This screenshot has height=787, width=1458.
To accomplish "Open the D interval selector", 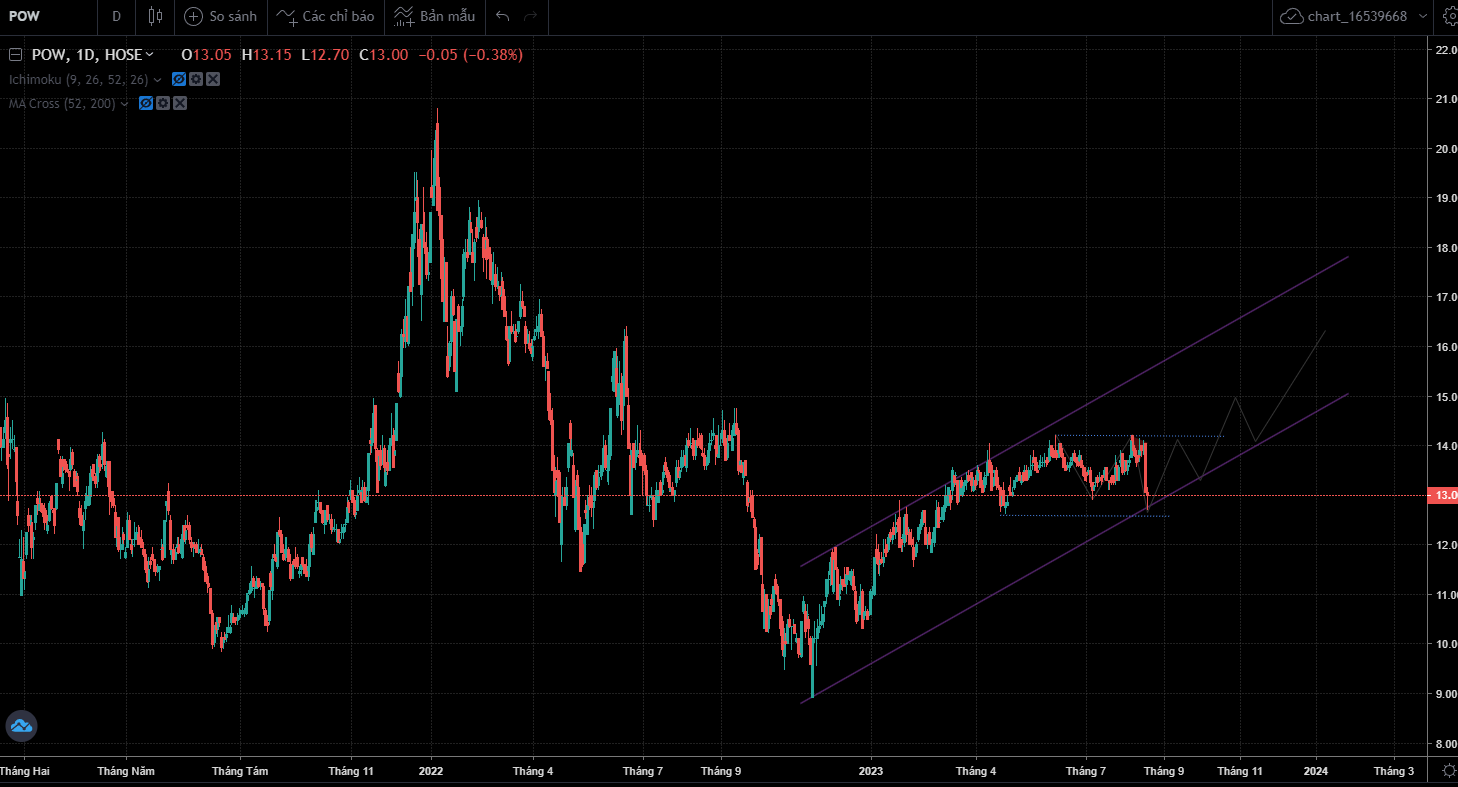I will click(117, 16).
